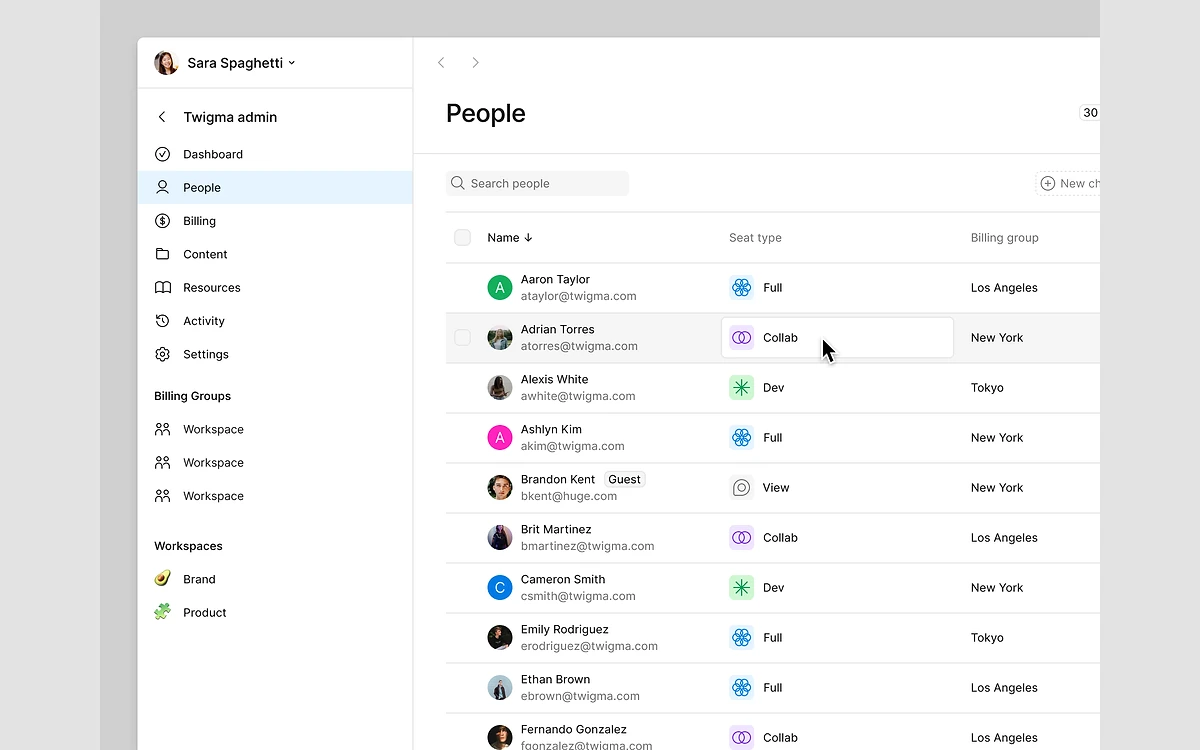Click email csmith@twigma.com
The height and width of the screenshot is (750, 1200).
tap(578, 596)
